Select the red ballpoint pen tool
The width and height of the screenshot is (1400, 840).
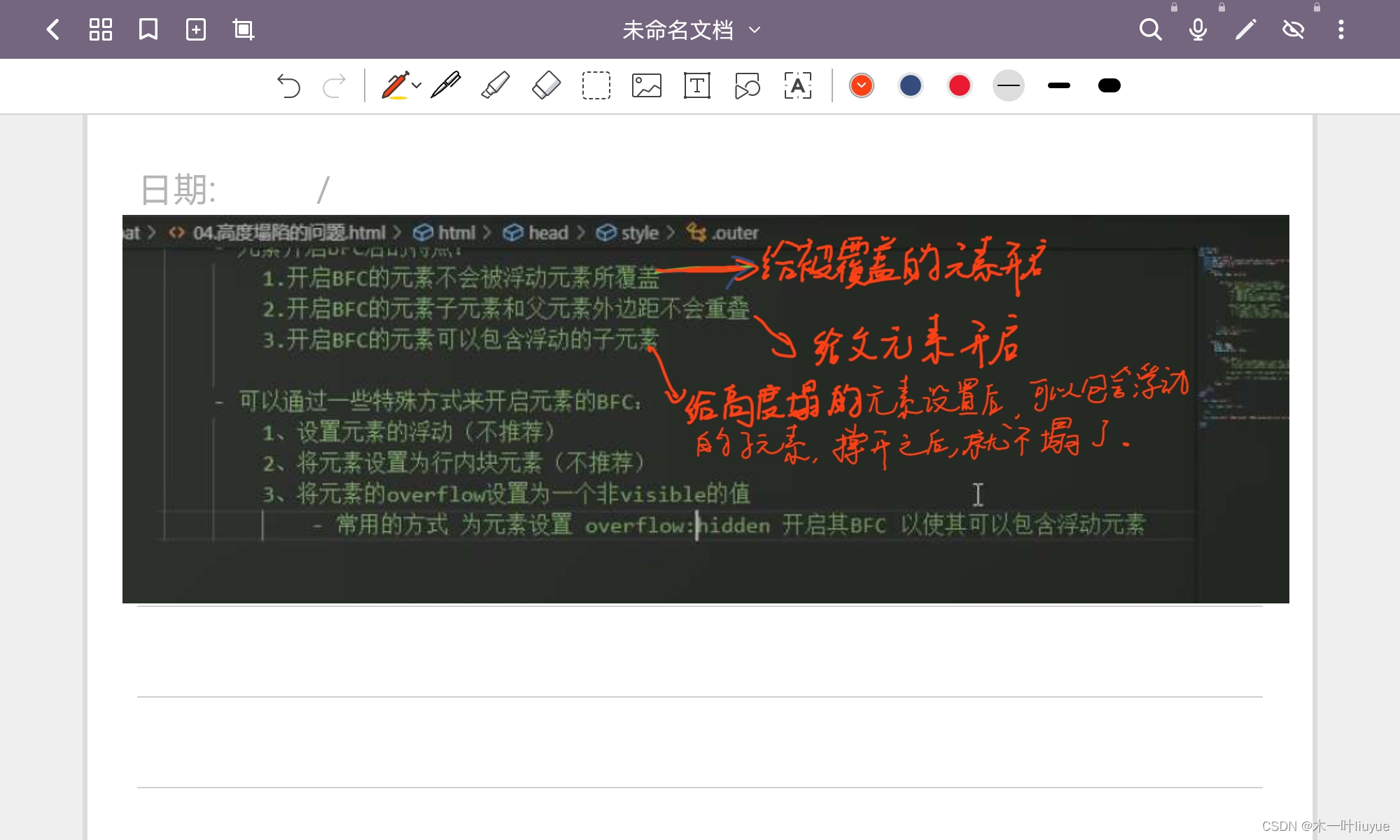coord(395,85)
